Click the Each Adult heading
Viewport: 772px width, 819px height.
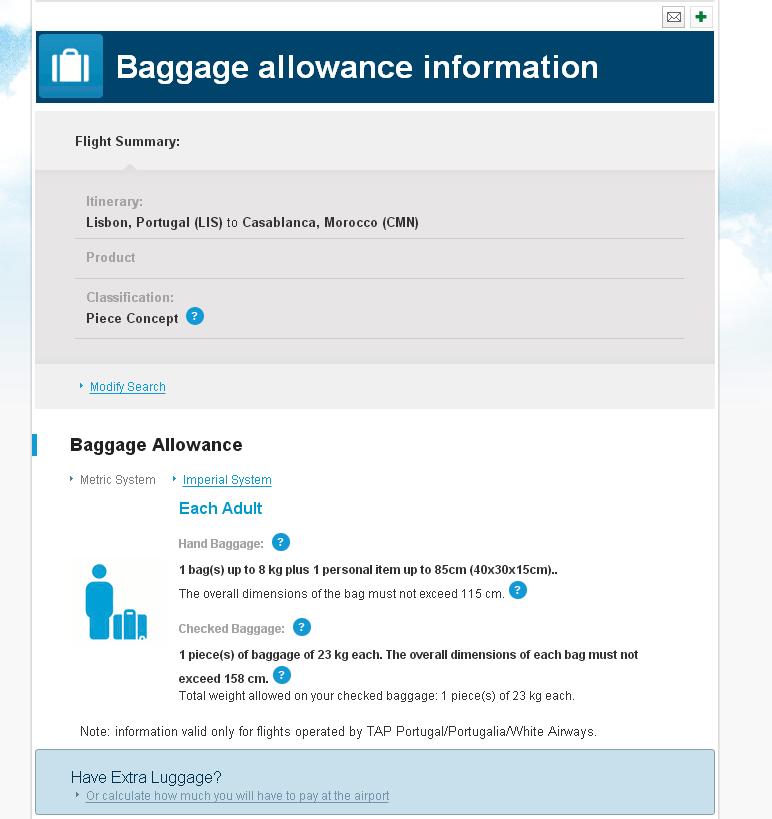coord(219,508)
